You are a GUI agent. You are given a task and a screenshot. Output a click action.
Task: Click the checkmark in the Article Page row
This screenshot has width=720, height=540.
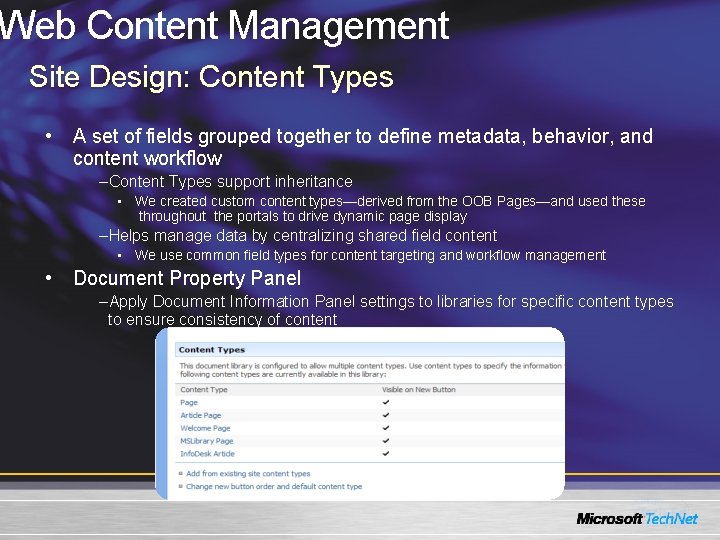[x=386, y=415]
